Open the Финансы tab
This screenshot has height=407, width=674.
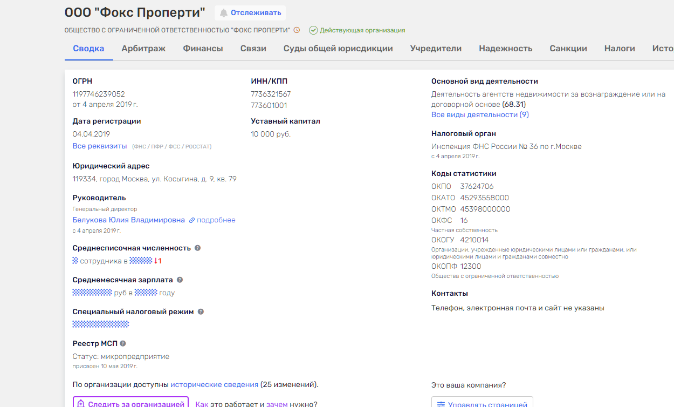[x=202, y=48]
